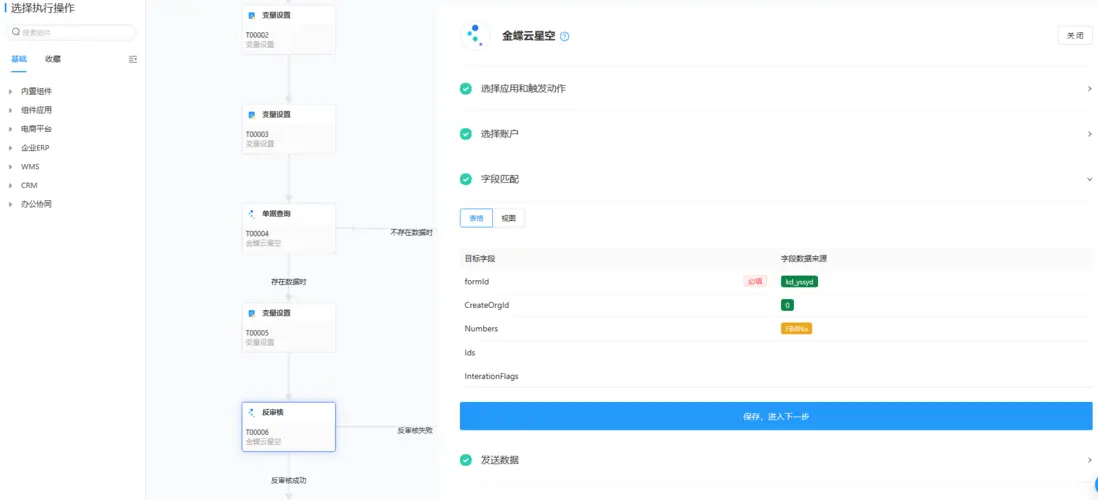
Task: Click the icon on the T00005 变量设置 node
Action: [252, 313]
